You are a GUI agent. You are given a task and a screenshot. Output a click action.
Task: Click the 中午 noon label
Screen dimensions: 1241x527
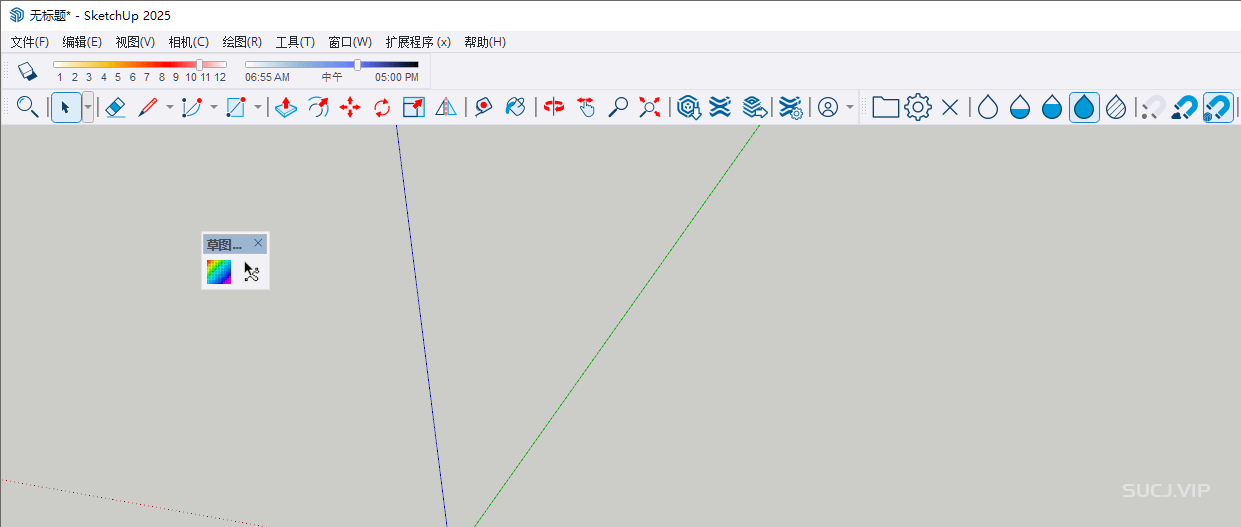pyautogui.click(x=332, y=77)
